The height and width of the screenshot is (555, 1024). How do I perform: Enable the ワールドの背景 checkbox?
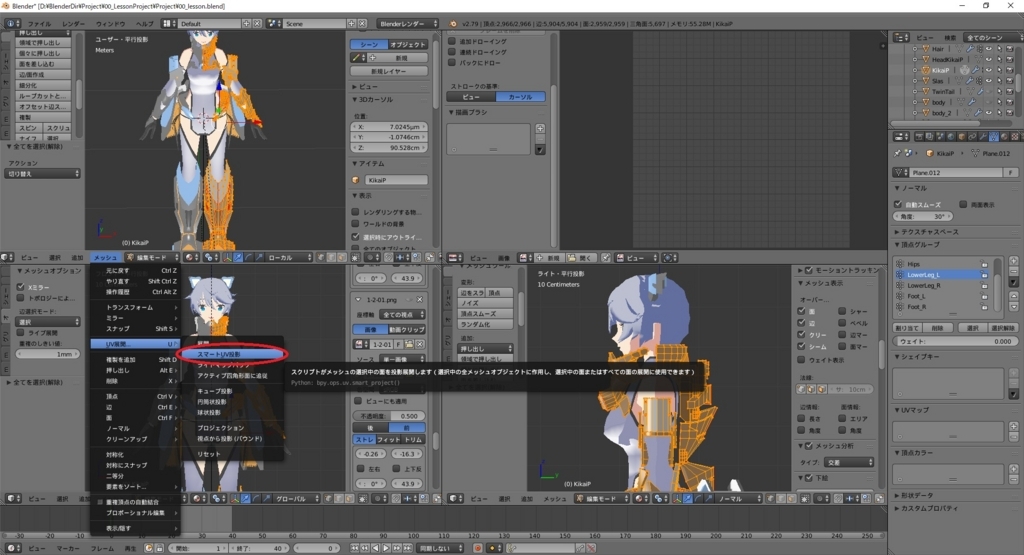click(x=355, y=224)
